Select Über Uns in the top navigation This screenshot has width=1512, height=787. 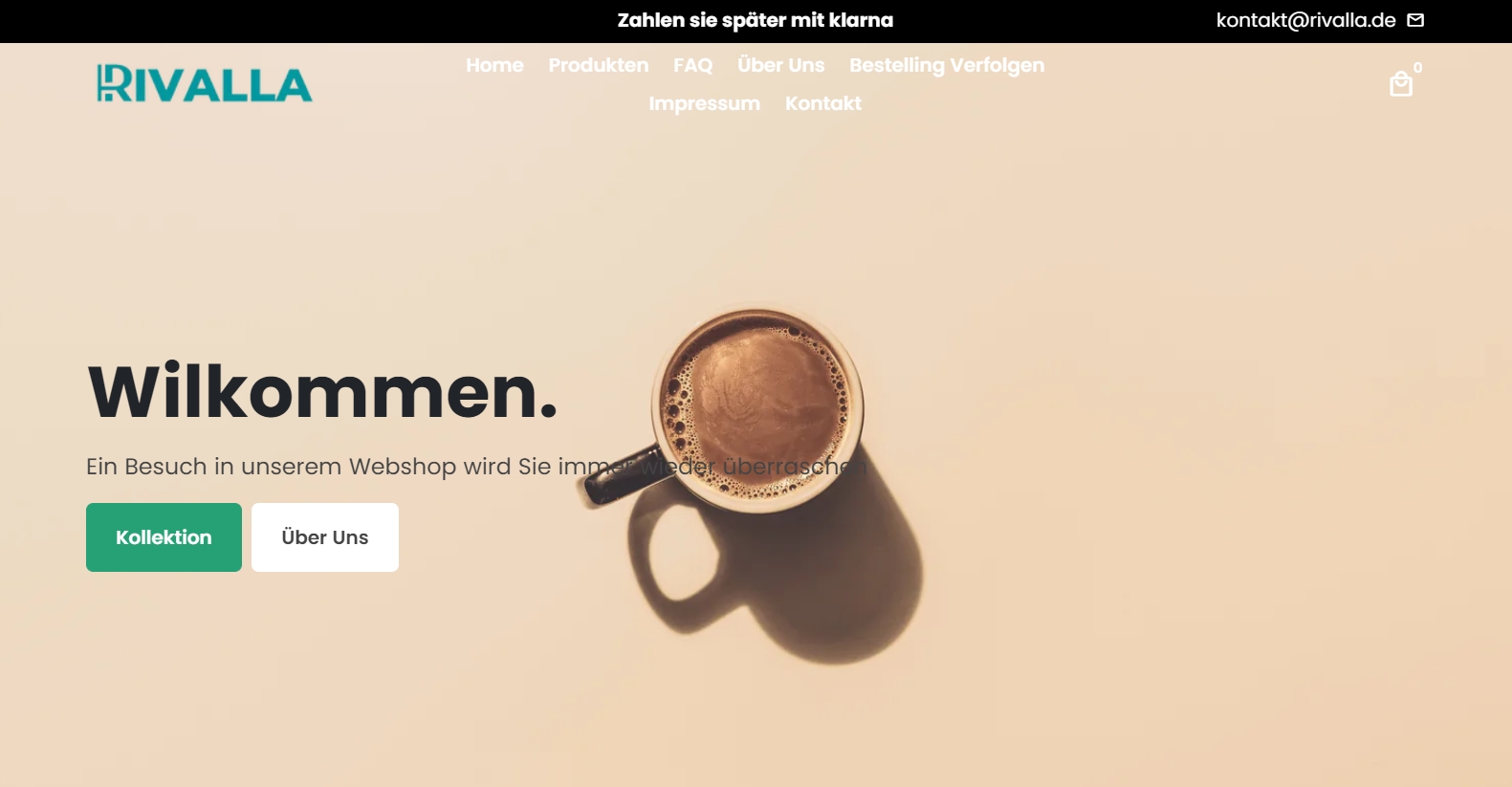[781, 65]
